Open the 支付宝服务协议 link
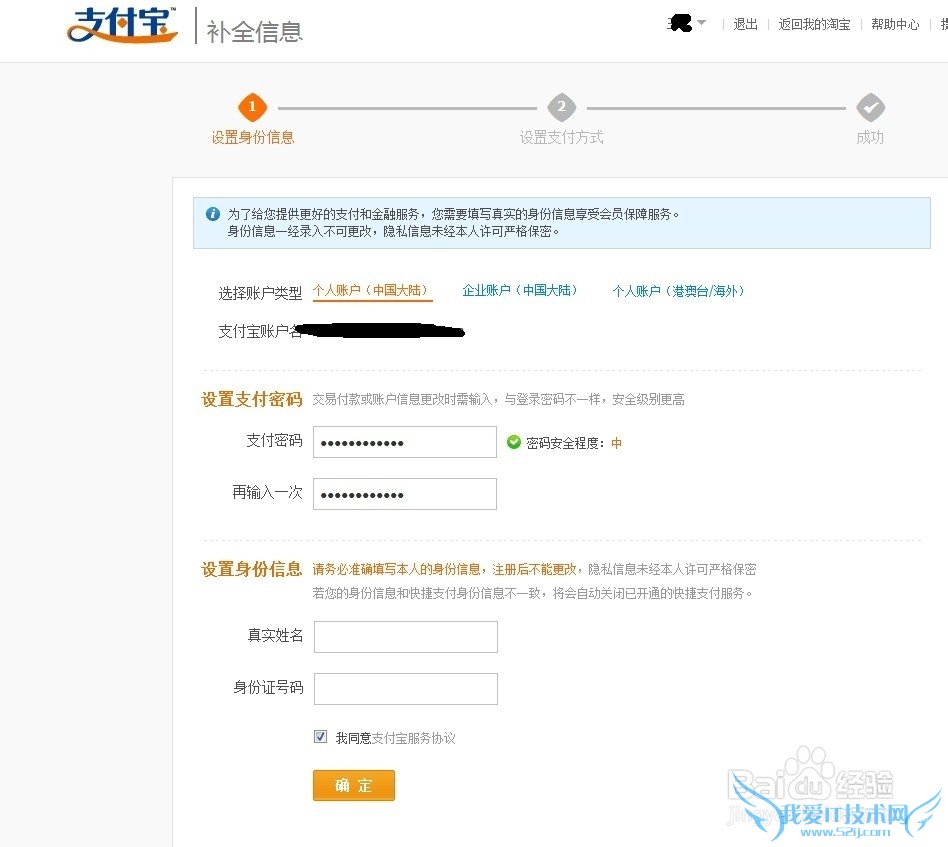 [414, 738]
